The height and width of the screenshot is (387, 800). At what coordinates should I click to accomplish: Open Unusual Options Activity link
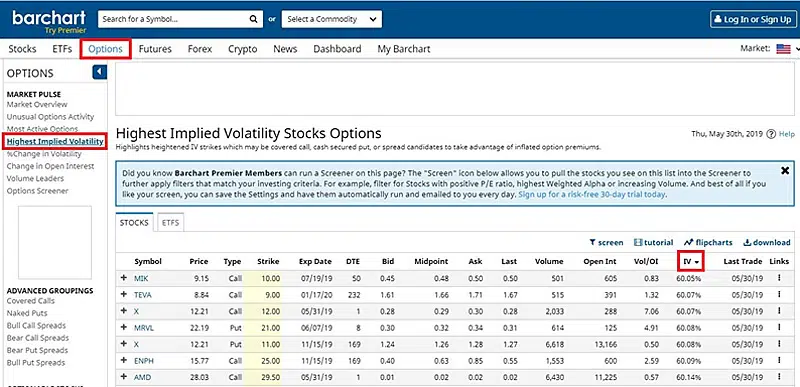(x=51, y=117)
